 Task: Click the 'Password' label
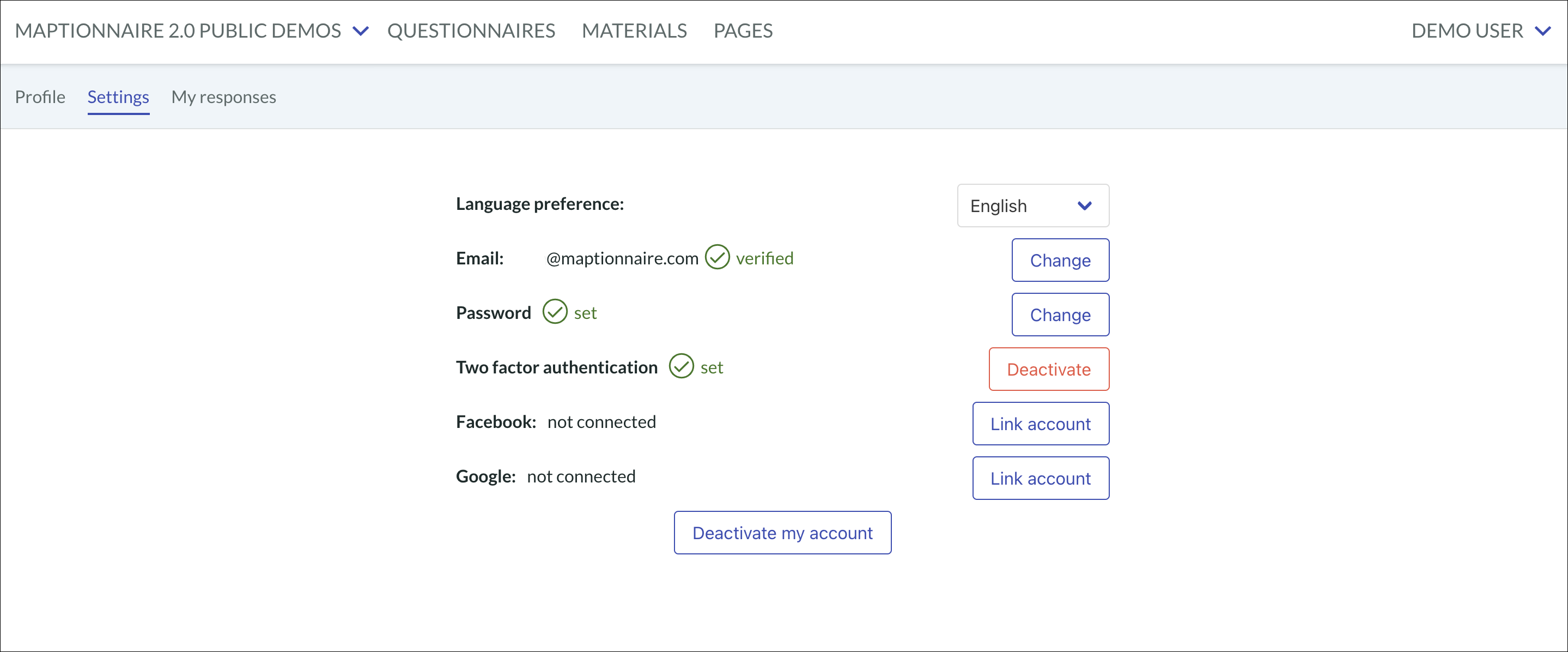pos(493,313)
